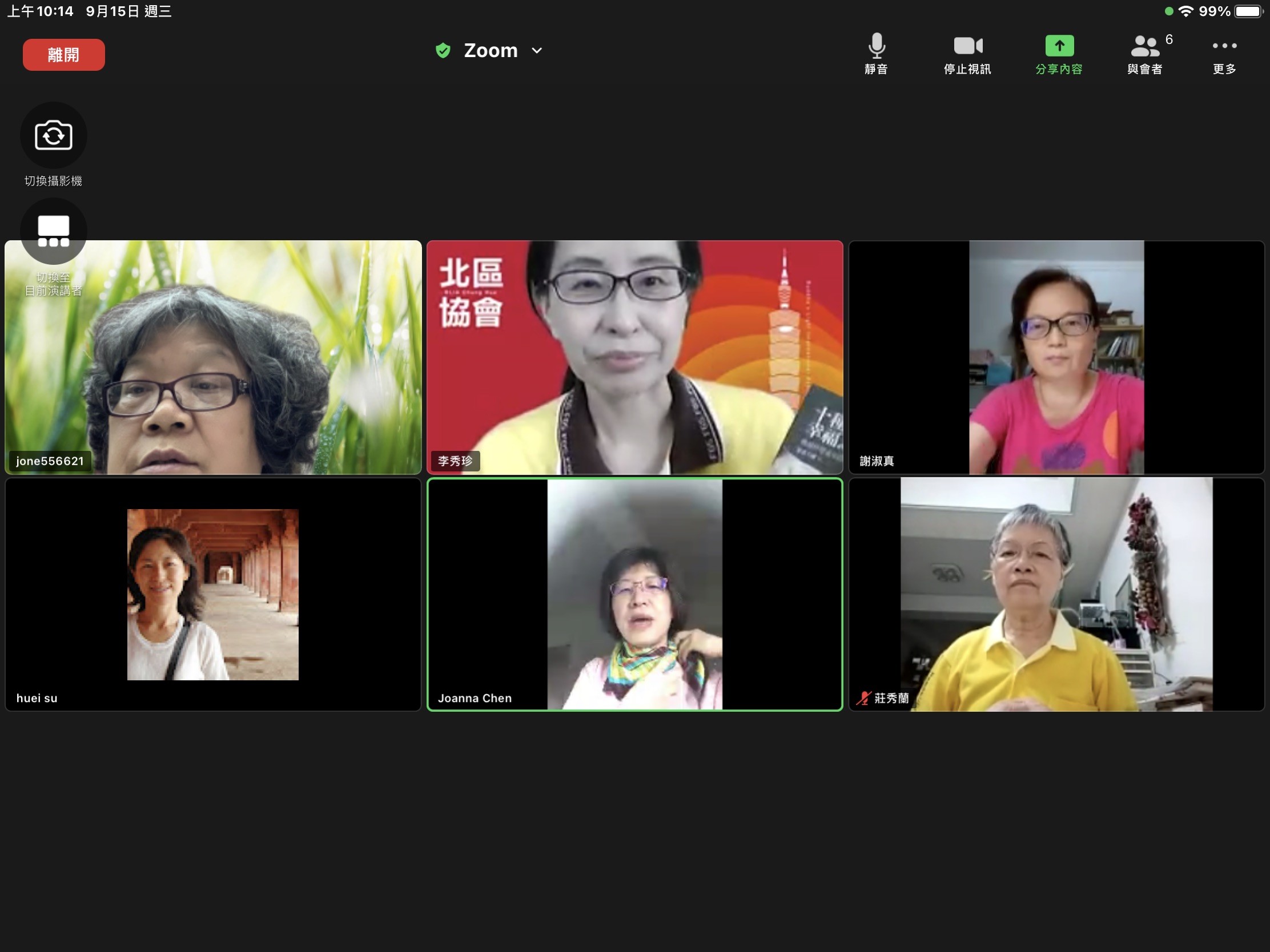Image resolution: width=1270 pixels, height=952 pixels.
Task: Stop video with camera icon
Action: [967, 46]
